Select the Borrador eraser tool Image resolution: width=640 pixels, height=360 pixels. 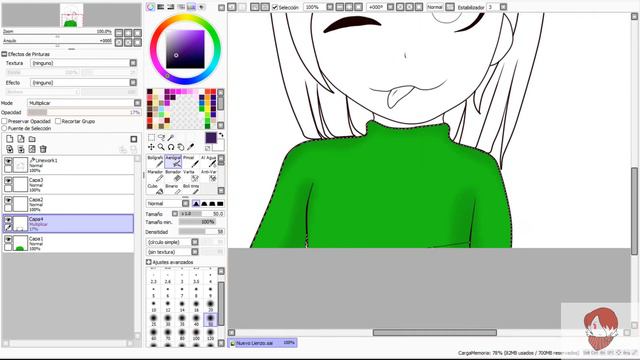pyautogui.click(x=173, y=176)
